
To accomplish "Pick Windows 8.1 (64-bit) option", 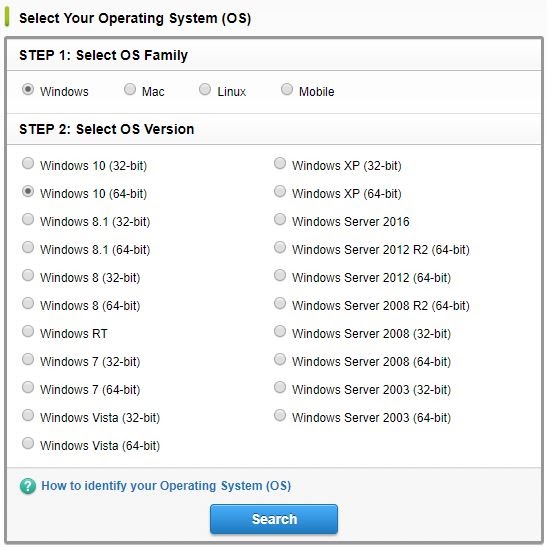I will tap(28, 247).
